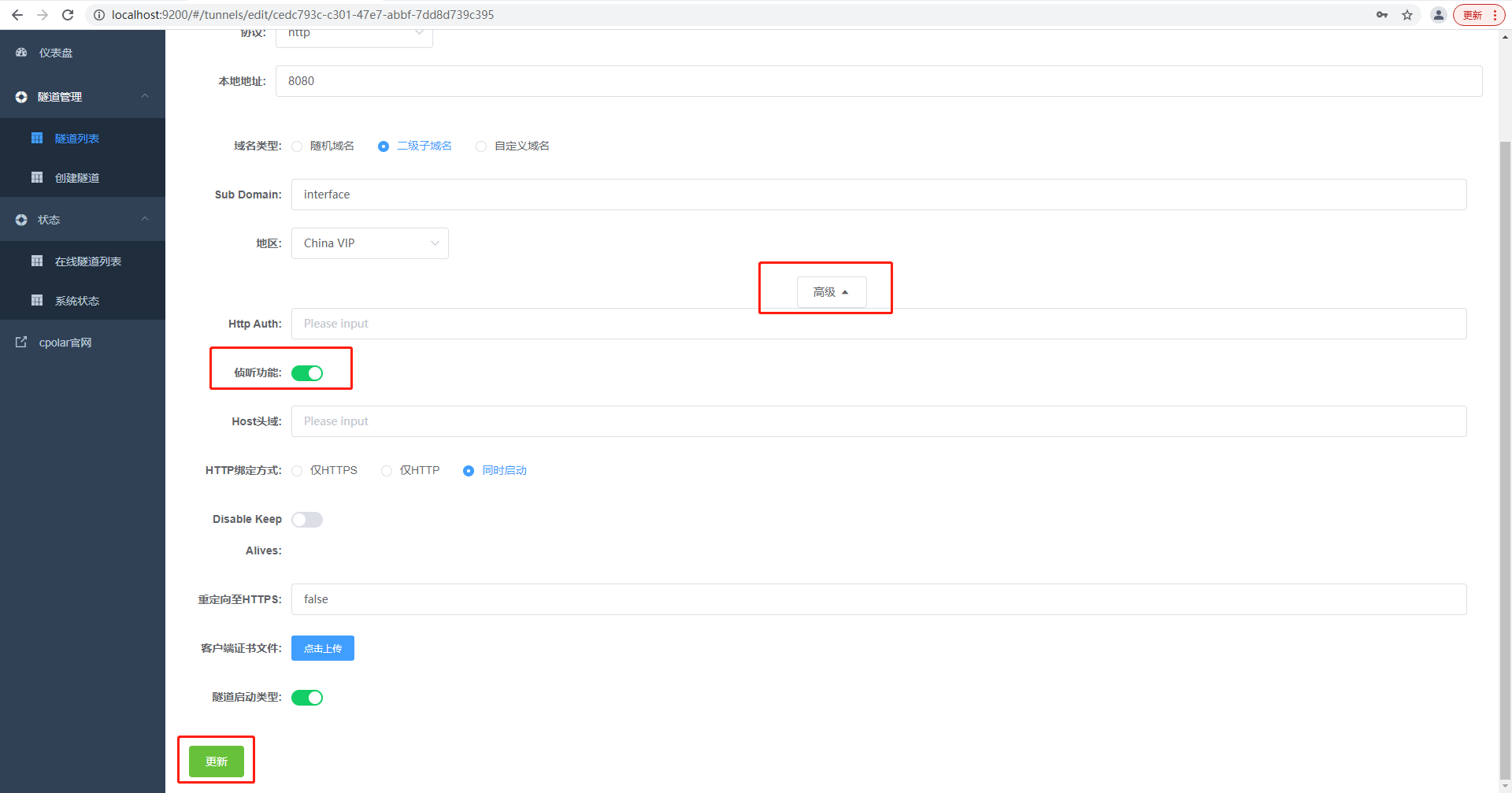Click the browser refresh icon

pyautogui.click(x=68, y=14)
